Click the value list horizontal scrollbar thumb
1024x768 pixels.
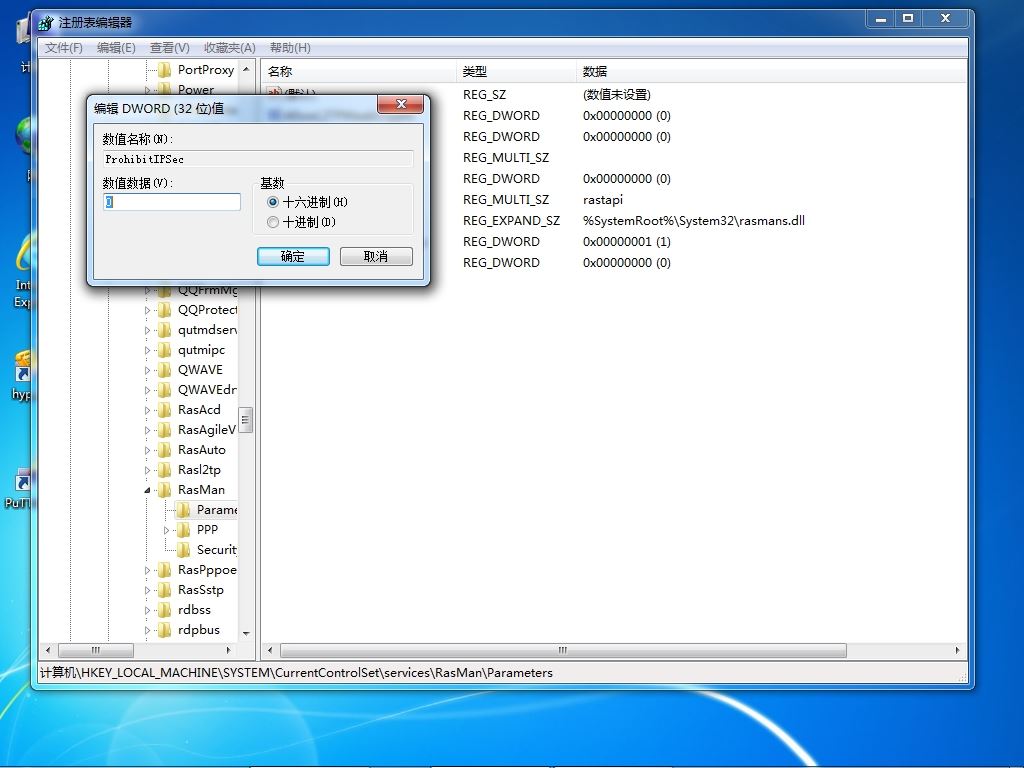click(x=563, y=650)
